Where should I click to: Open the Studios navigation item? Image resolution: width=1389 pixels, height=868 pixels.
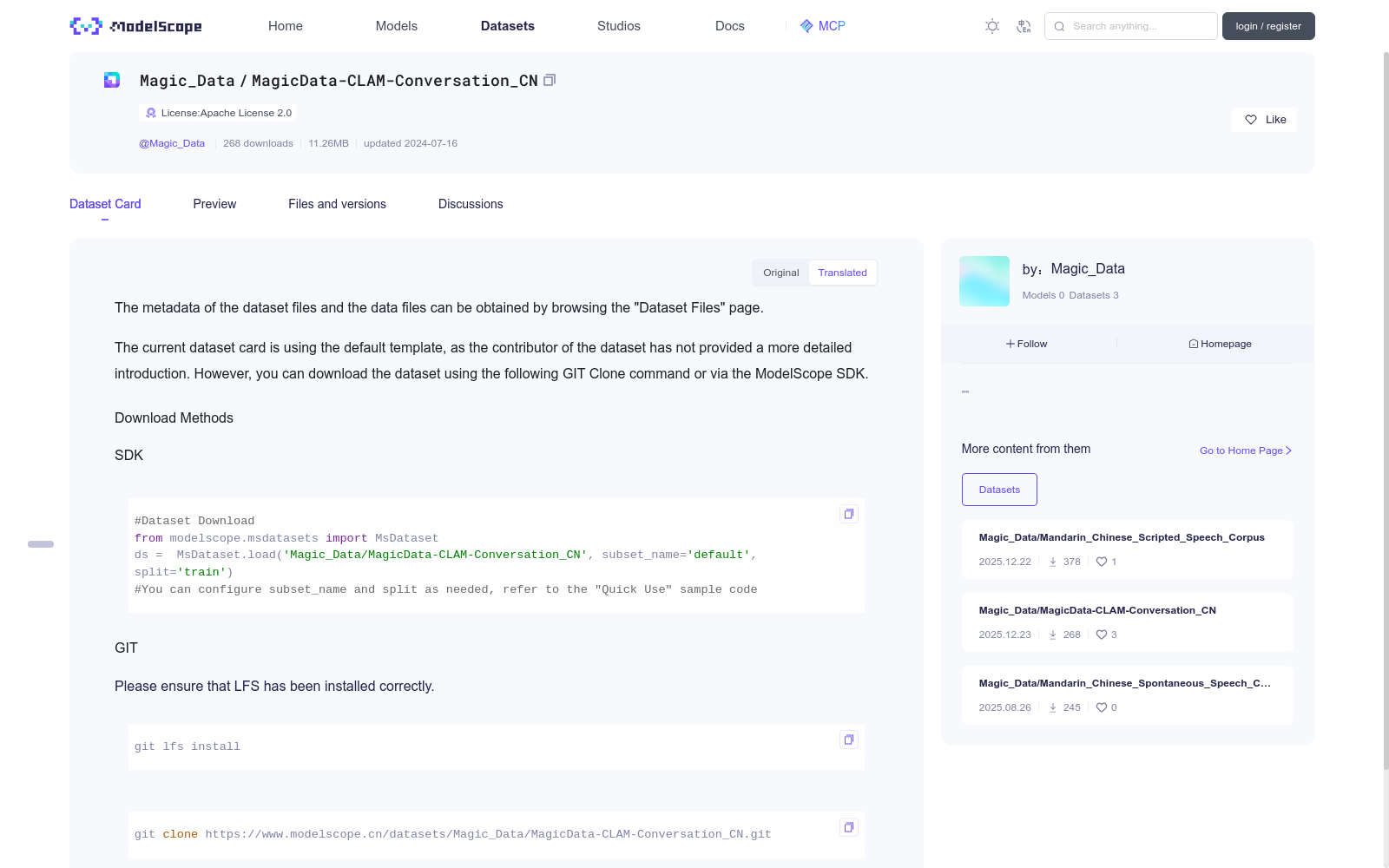619,26
